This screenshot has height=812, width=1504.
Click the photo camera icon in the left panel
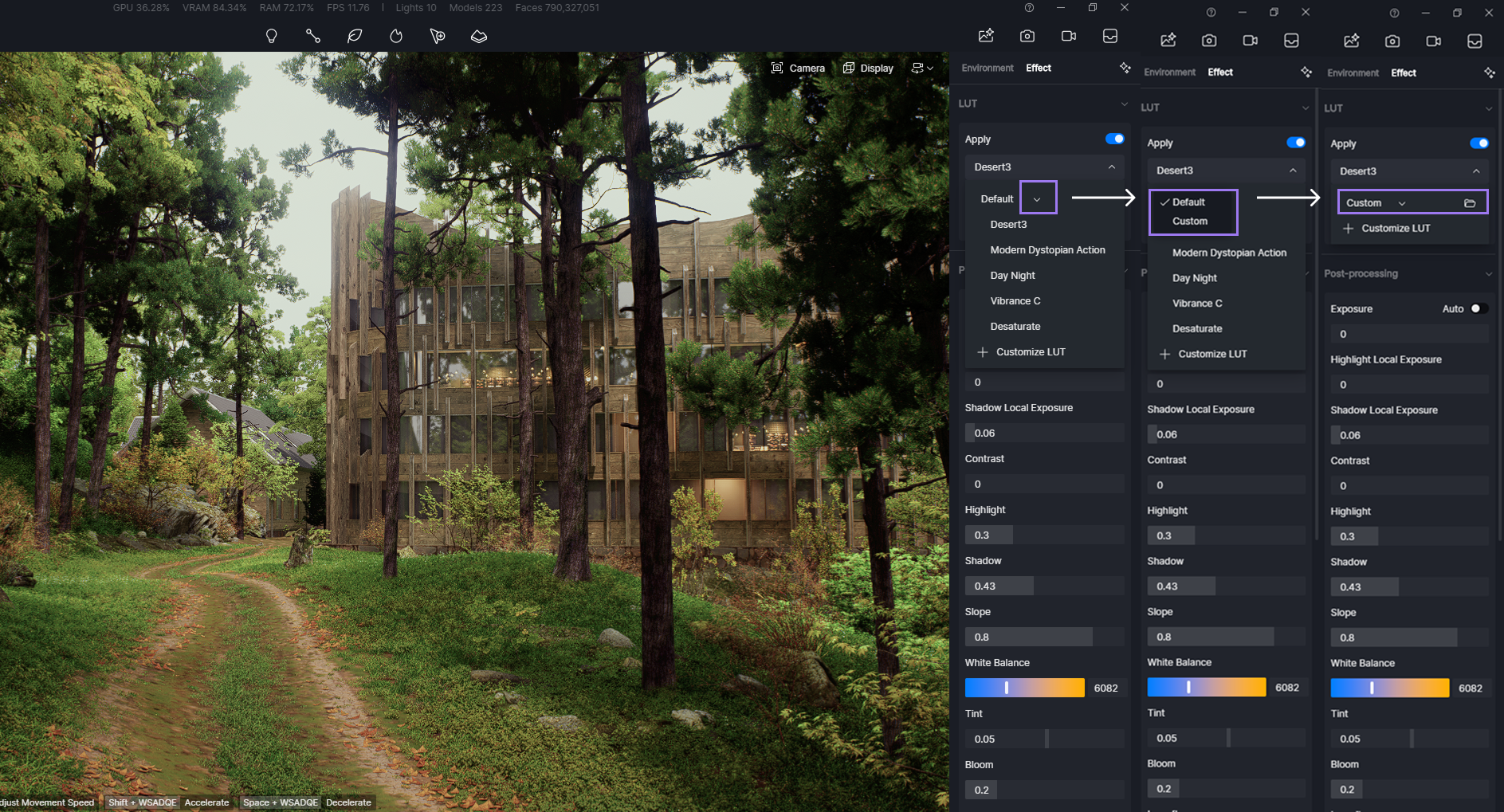pyautogui.click(x=1027, y=36)
